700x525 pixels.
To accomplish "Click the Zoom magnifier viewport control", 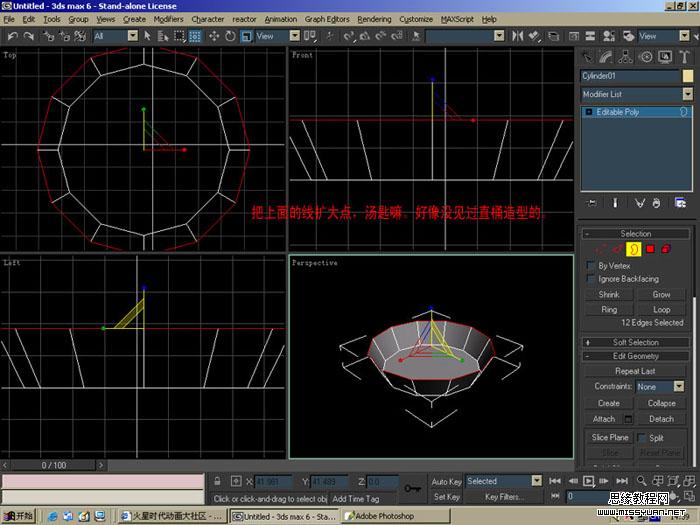I will coord(642,481).
